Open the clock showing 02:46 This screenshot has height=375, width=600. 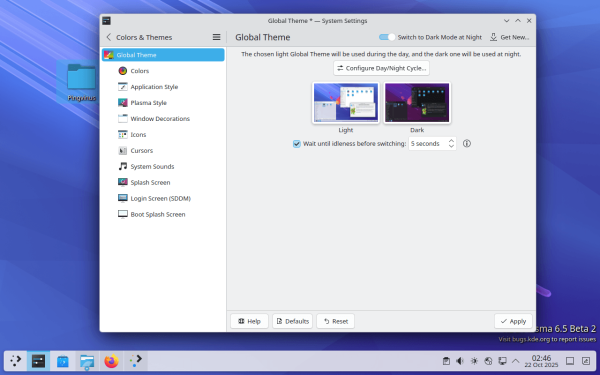click(x=541, y=361)
